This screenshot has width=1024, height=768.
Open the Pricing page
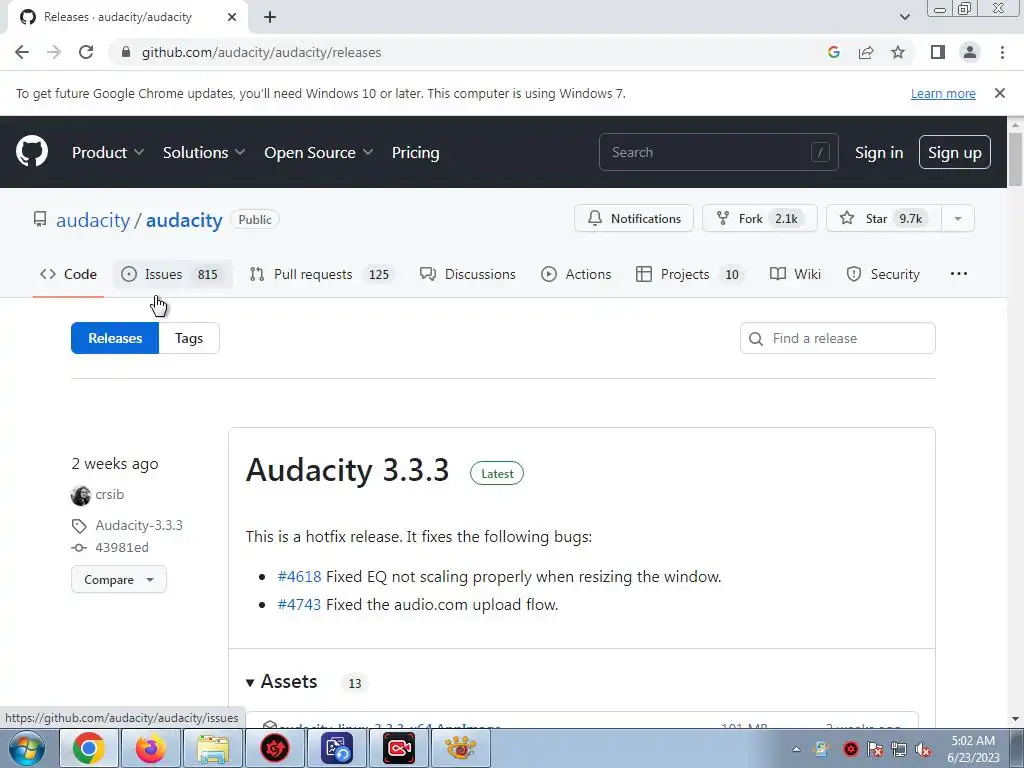point(415,152)
